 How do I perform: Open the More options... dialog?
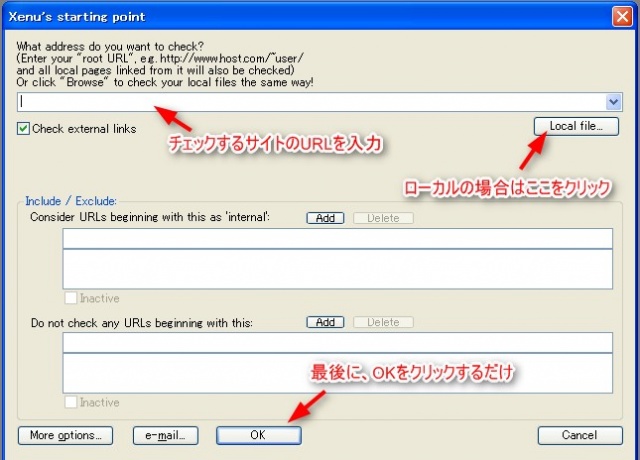(65, 436)
